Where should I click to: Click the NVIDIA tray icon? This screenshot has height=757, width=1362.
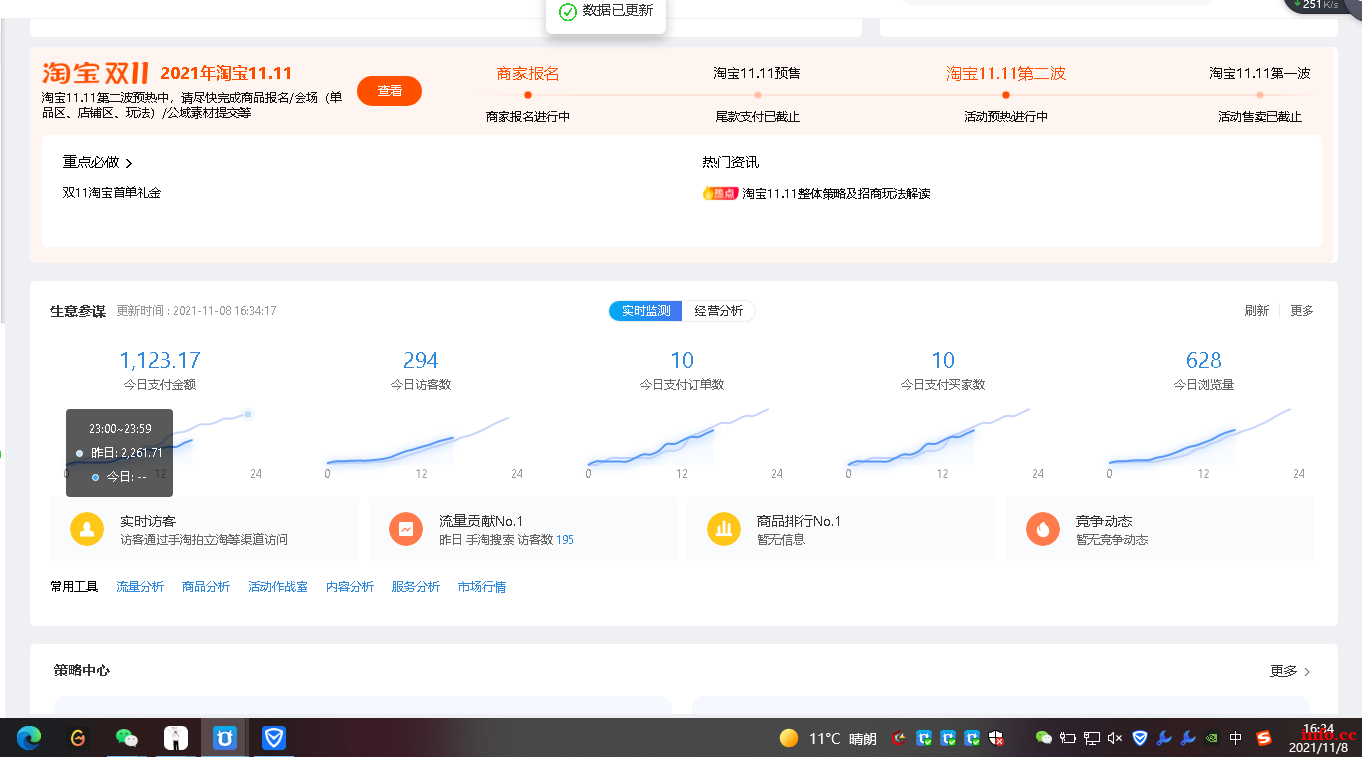pos(1212,739)
